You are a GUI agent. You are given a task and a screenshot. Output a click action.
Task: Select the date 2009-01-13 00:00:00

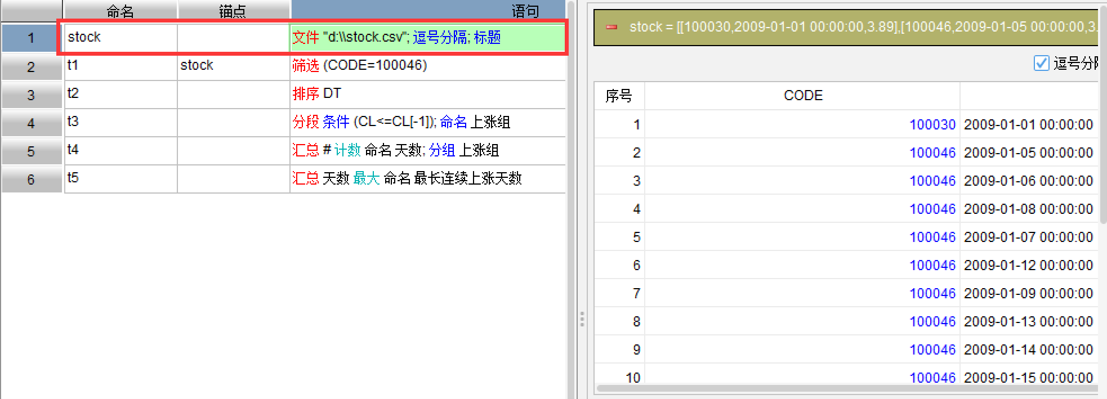(x=1028, y=321)
